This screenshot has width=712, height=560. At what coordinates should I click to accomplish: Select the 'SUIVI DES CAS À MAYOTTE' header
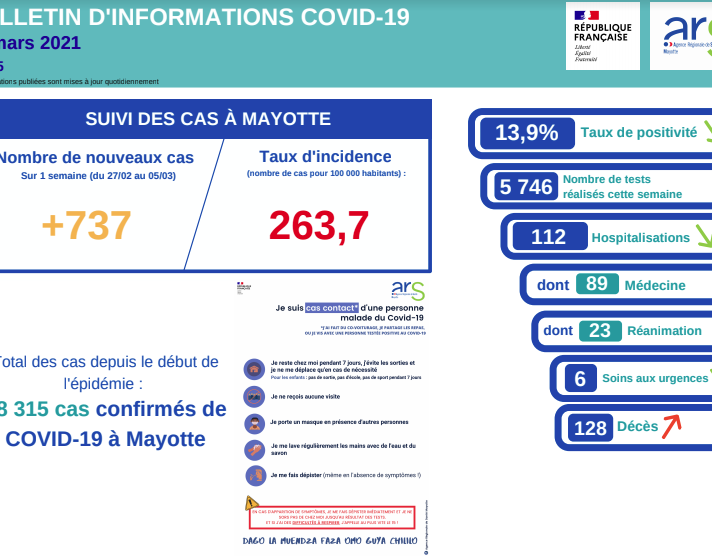pos(208,119)
